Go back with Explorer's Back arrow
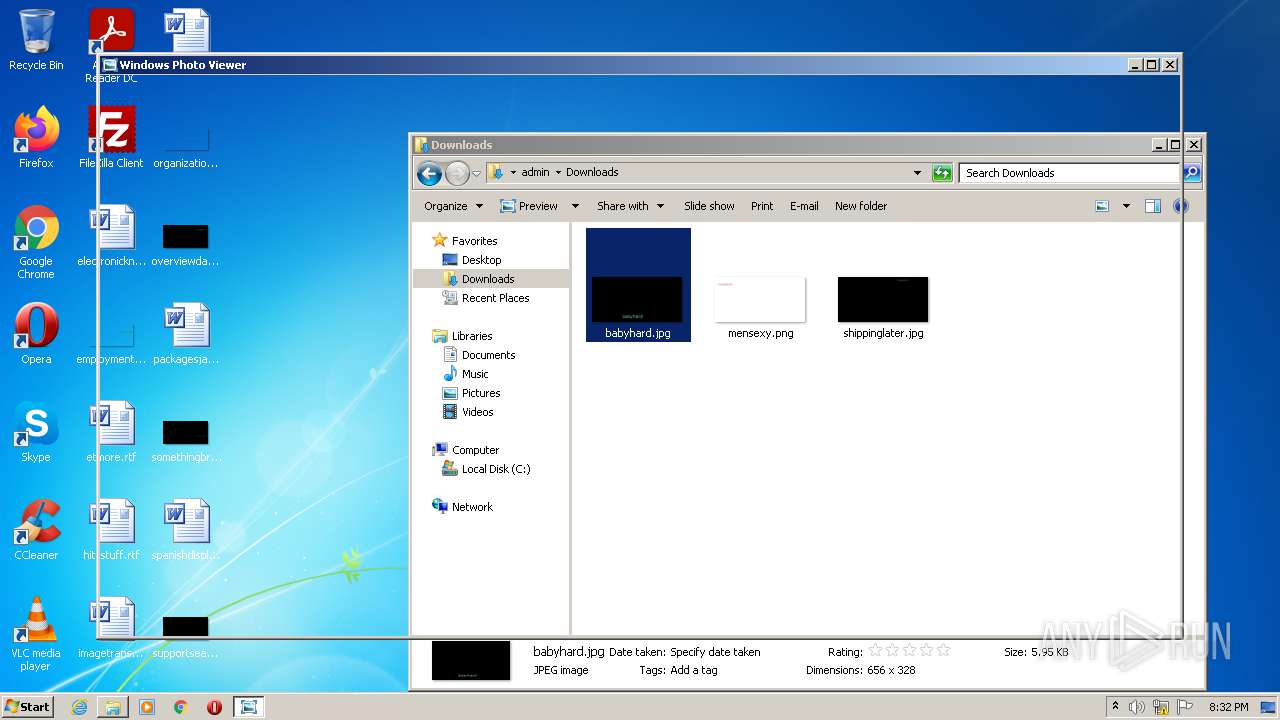 [x=429, y=173]
